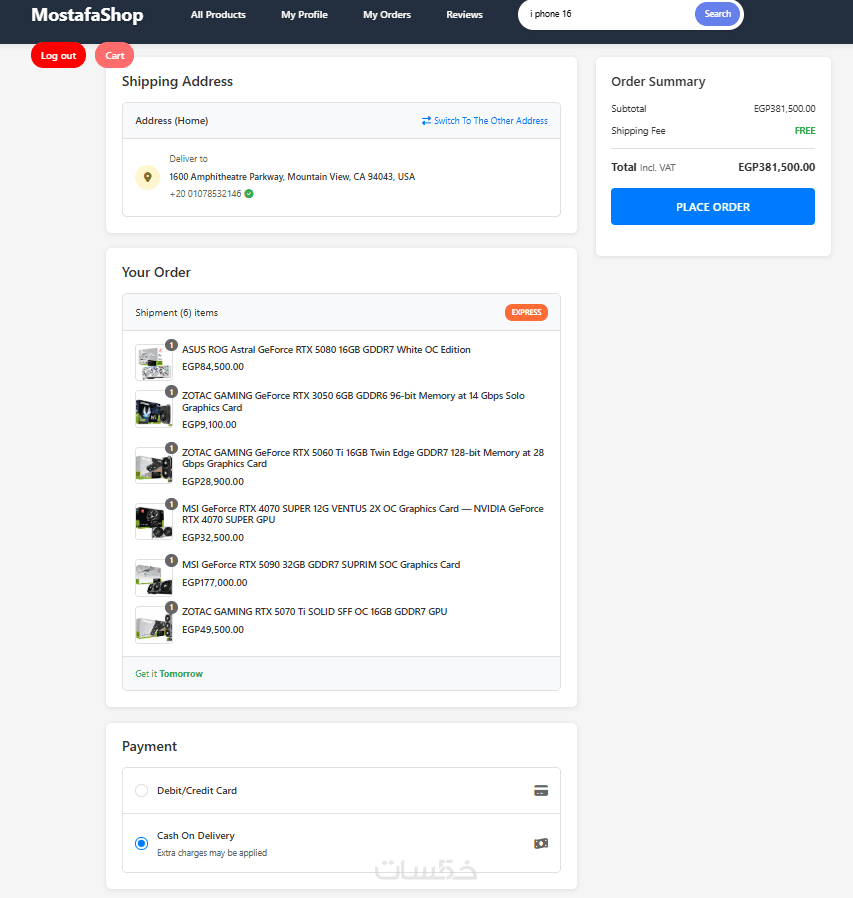853x898 pixels.
Task: Open Reviews page
Action: [465, 15]
